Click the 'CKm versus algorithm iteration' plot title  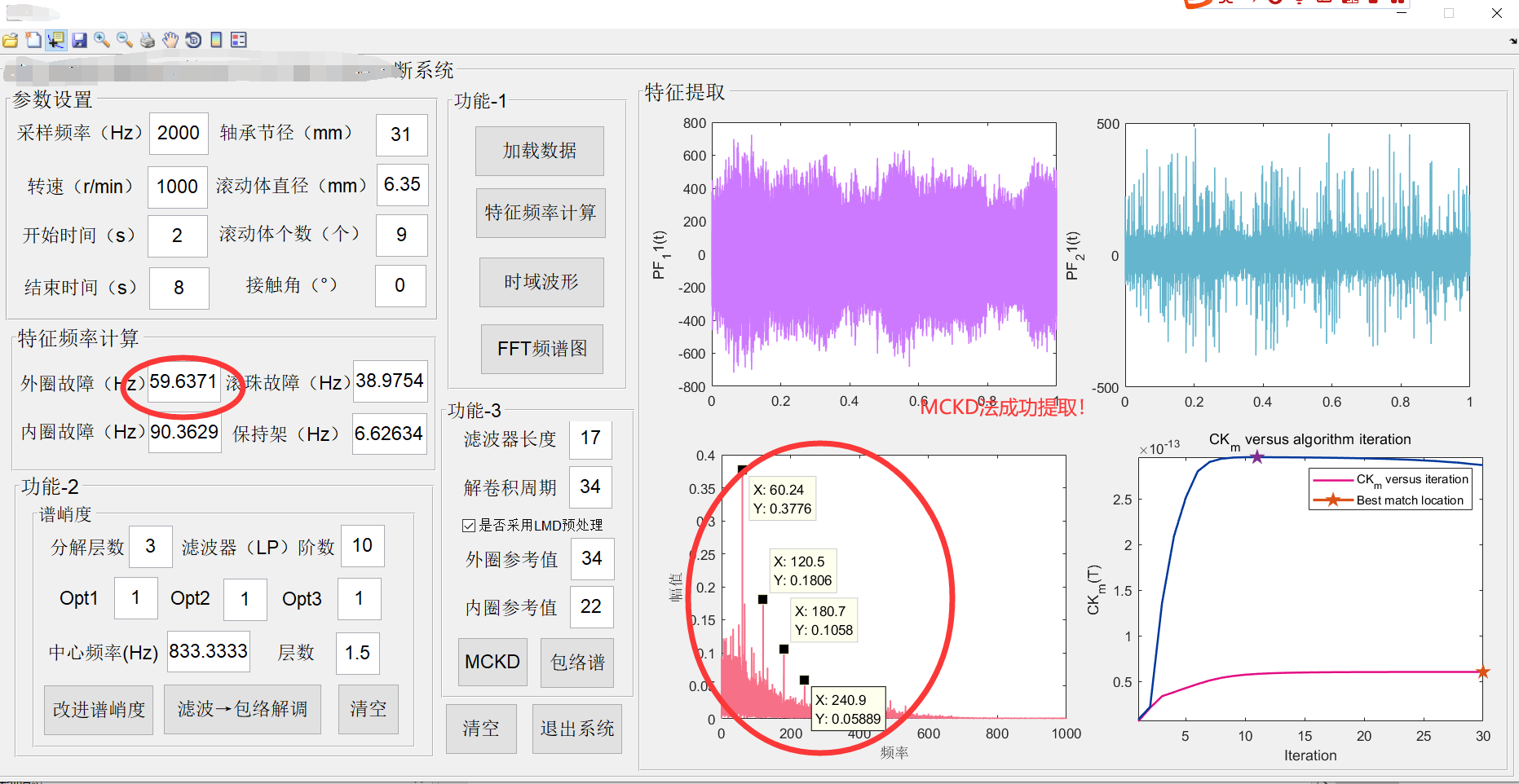tap(1309, 440)
